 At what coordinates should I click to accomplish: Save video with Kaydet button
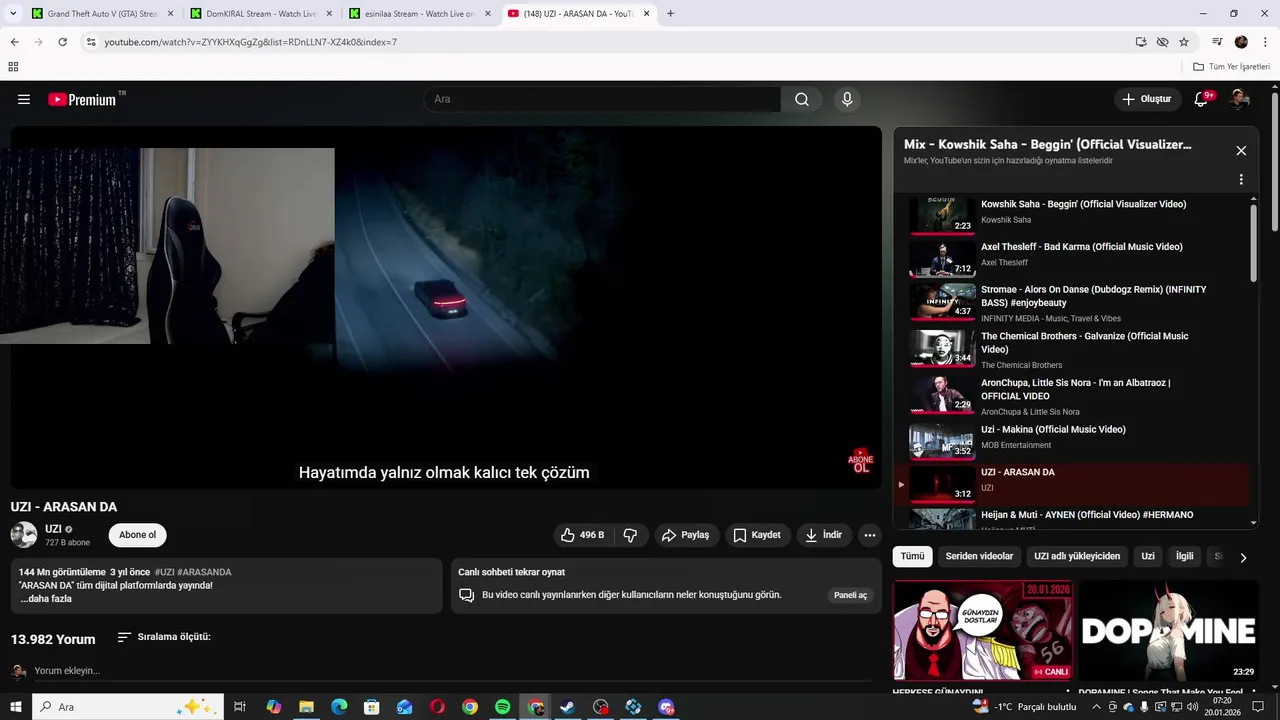point(757,535)
